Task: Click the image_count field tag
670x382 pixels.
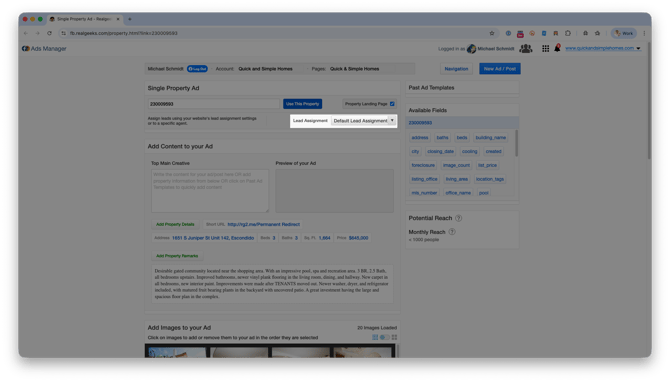Action: [456, 165]
